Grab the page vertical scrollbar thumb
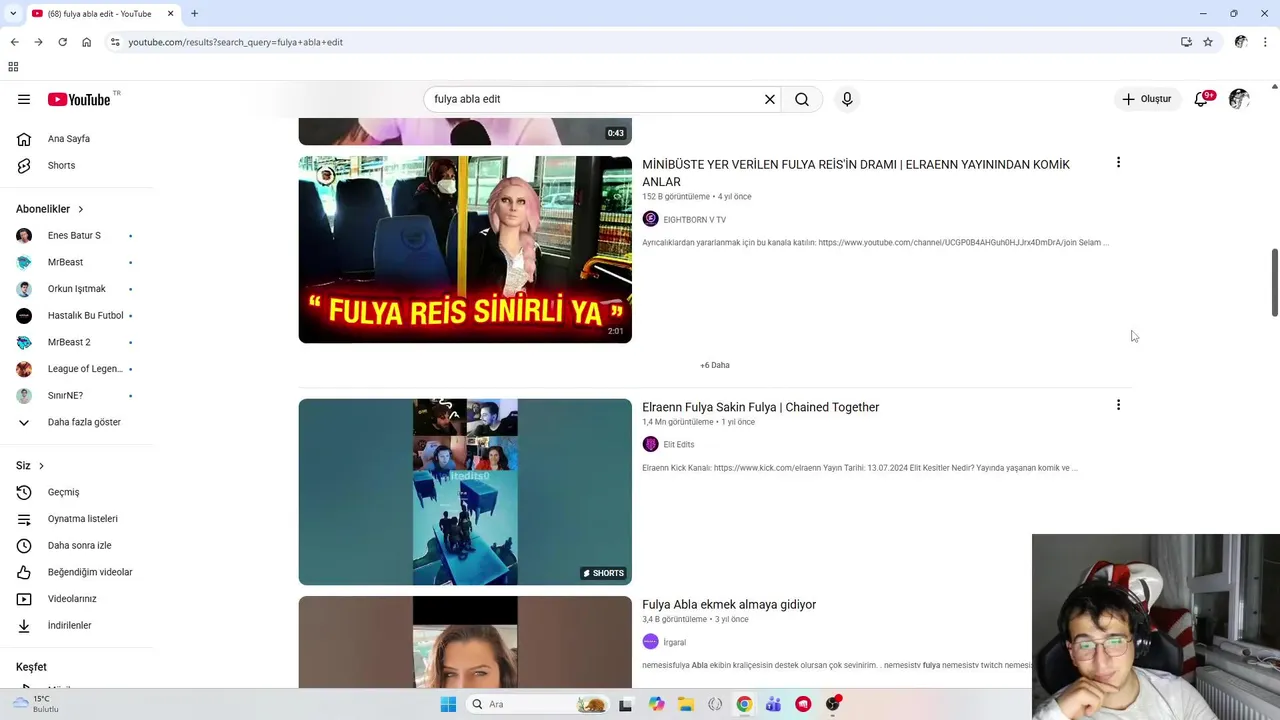 pos(1275,283)
